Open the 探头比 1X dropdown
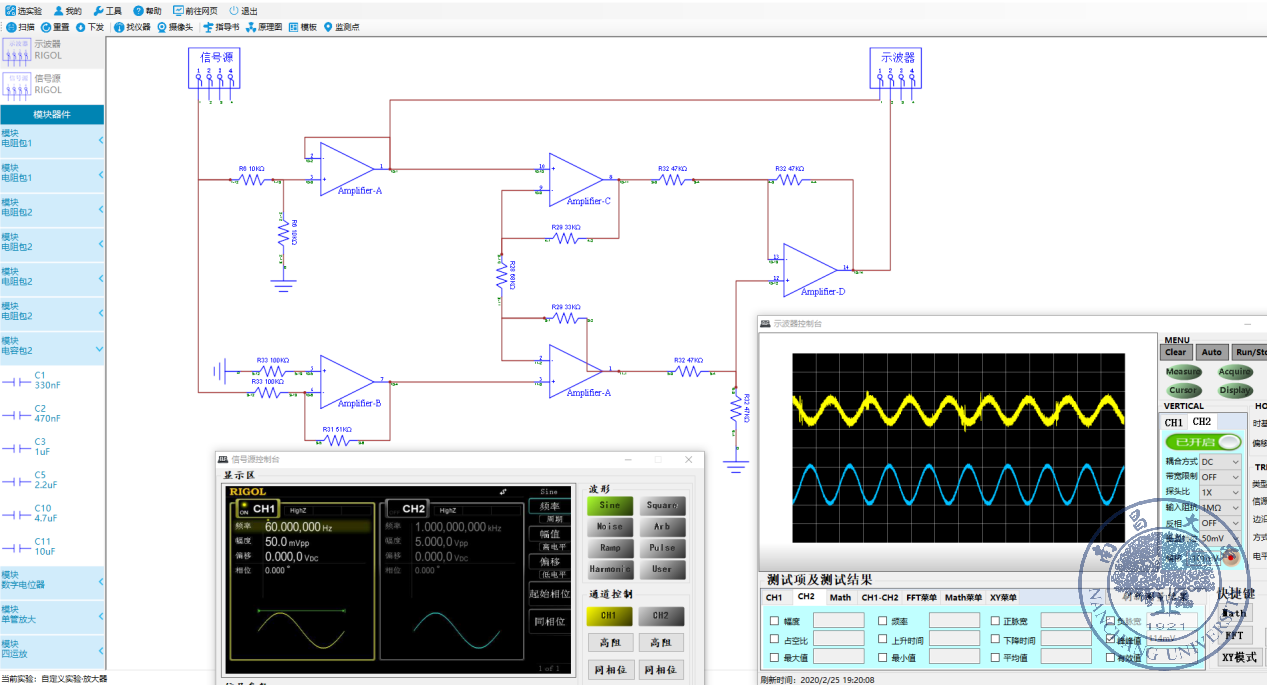 [1220, 492]
